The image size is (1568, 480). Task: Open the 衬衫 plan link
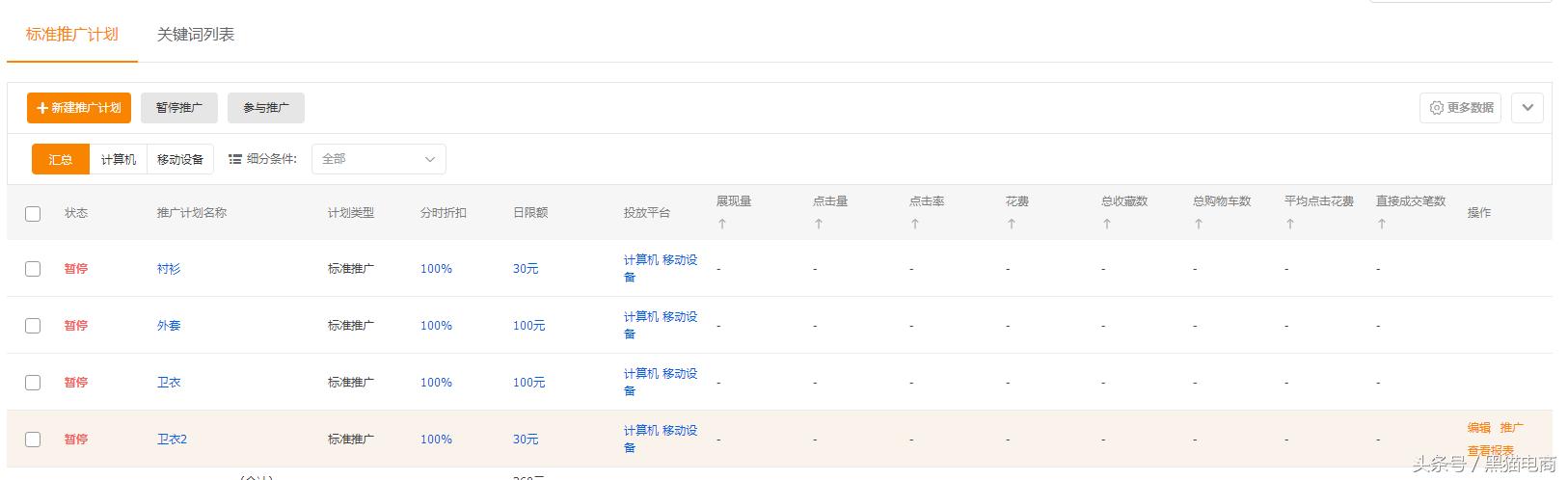click(x=169, y=269)
